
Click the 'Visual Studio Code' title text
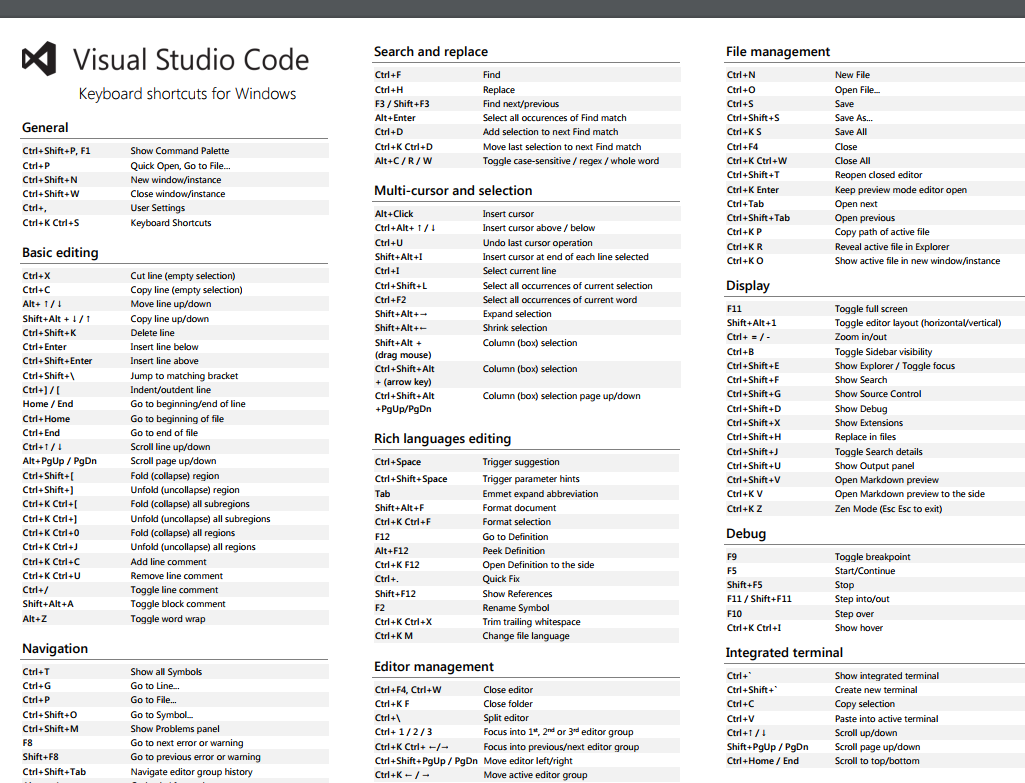tap(190, 59)
